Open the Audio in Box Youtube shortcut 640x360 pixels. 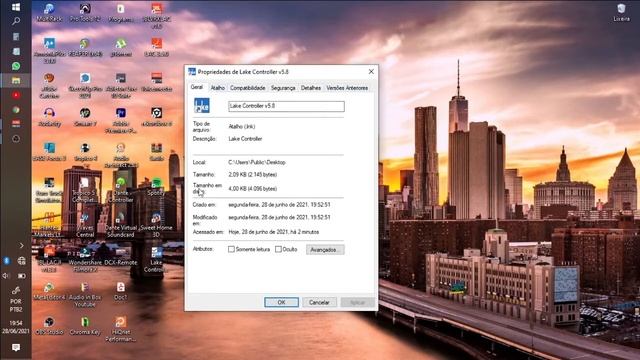pos(85,294)
